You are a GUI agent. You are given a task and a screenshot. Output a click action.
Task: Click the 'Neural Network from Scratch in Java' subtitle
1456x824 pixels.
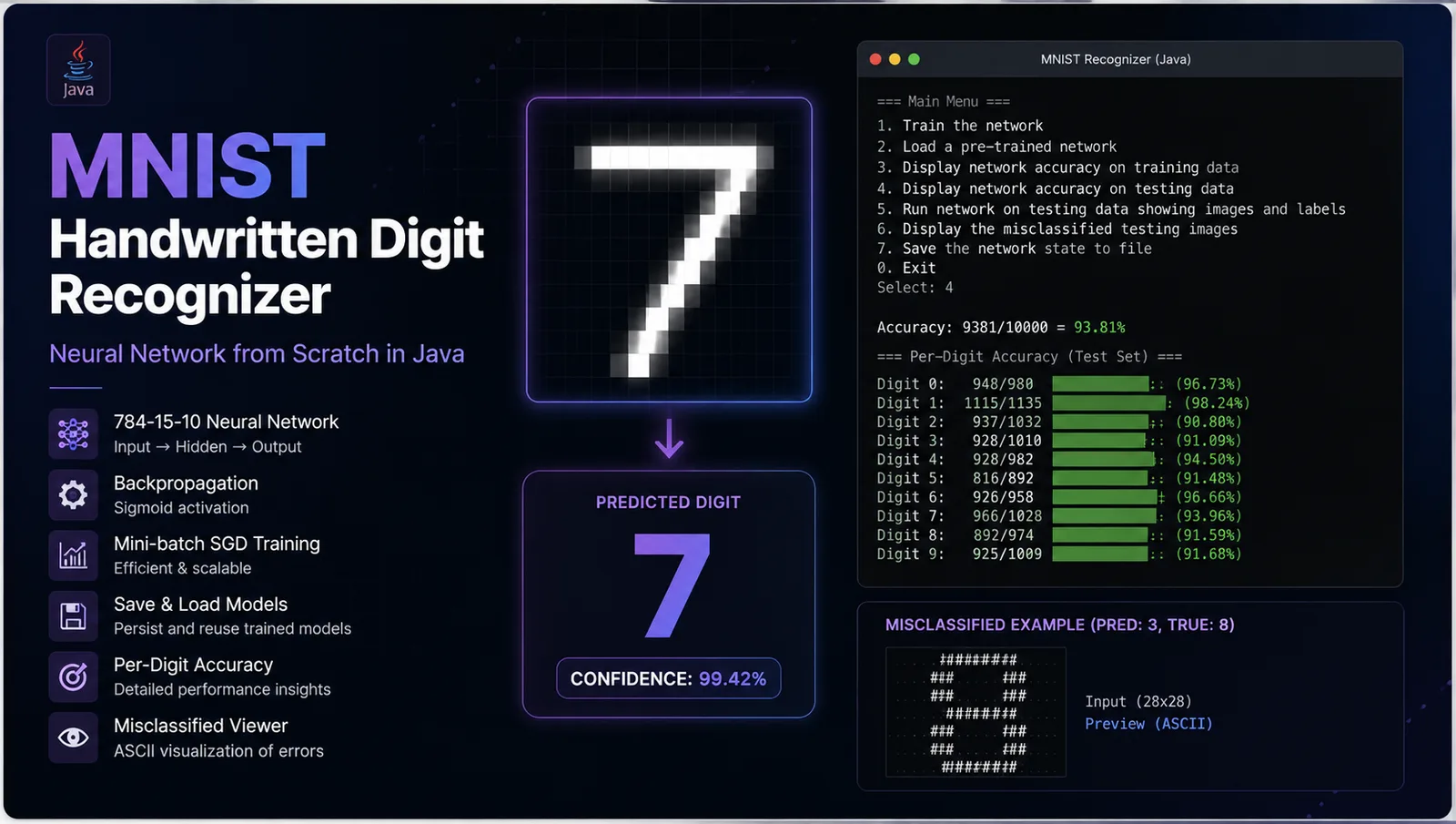[257, 353]
